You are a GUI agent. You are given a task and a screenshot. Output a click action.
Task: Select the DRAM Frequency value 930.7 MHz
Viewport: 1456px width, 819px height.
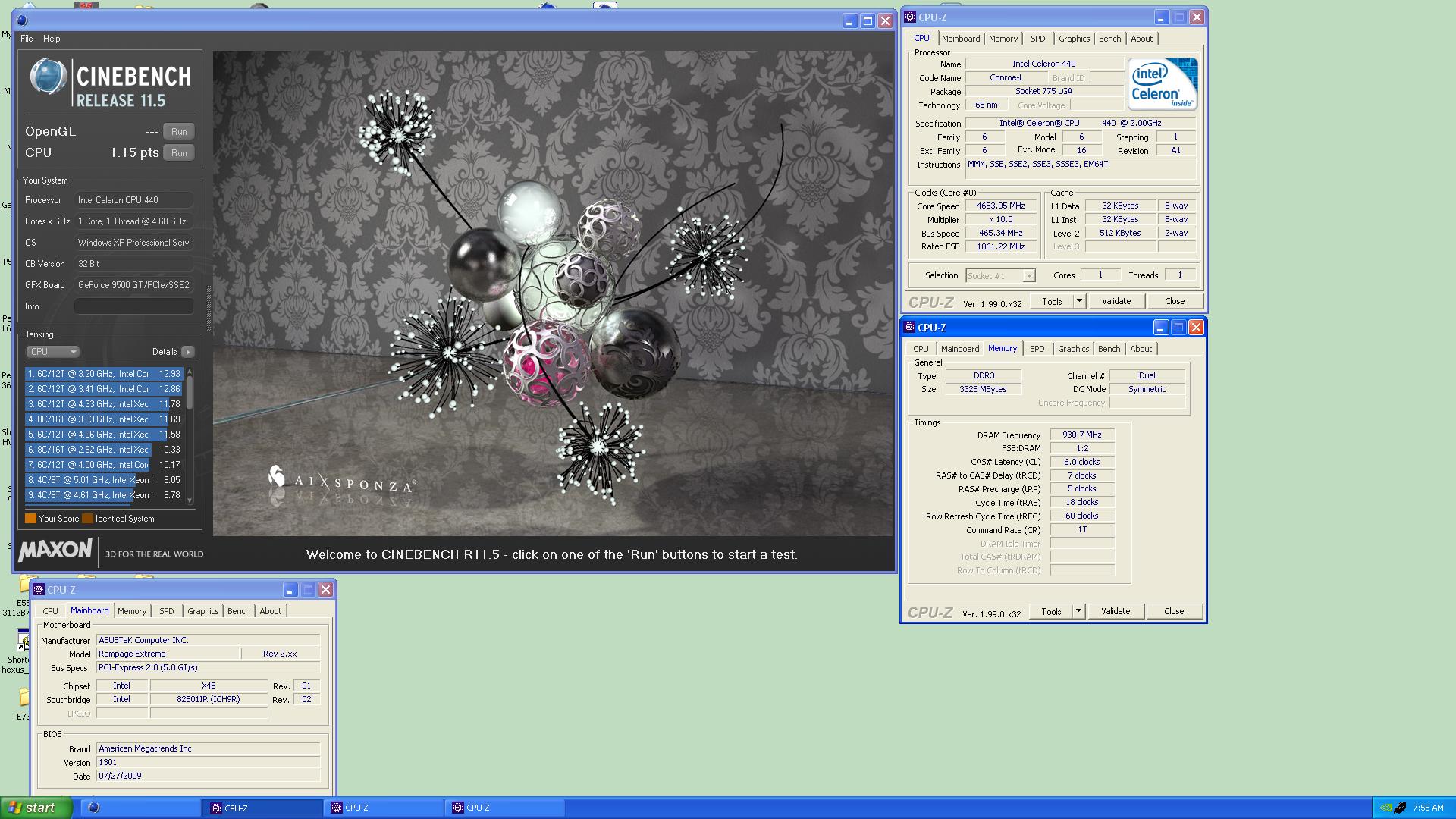tap(1082, 435)
